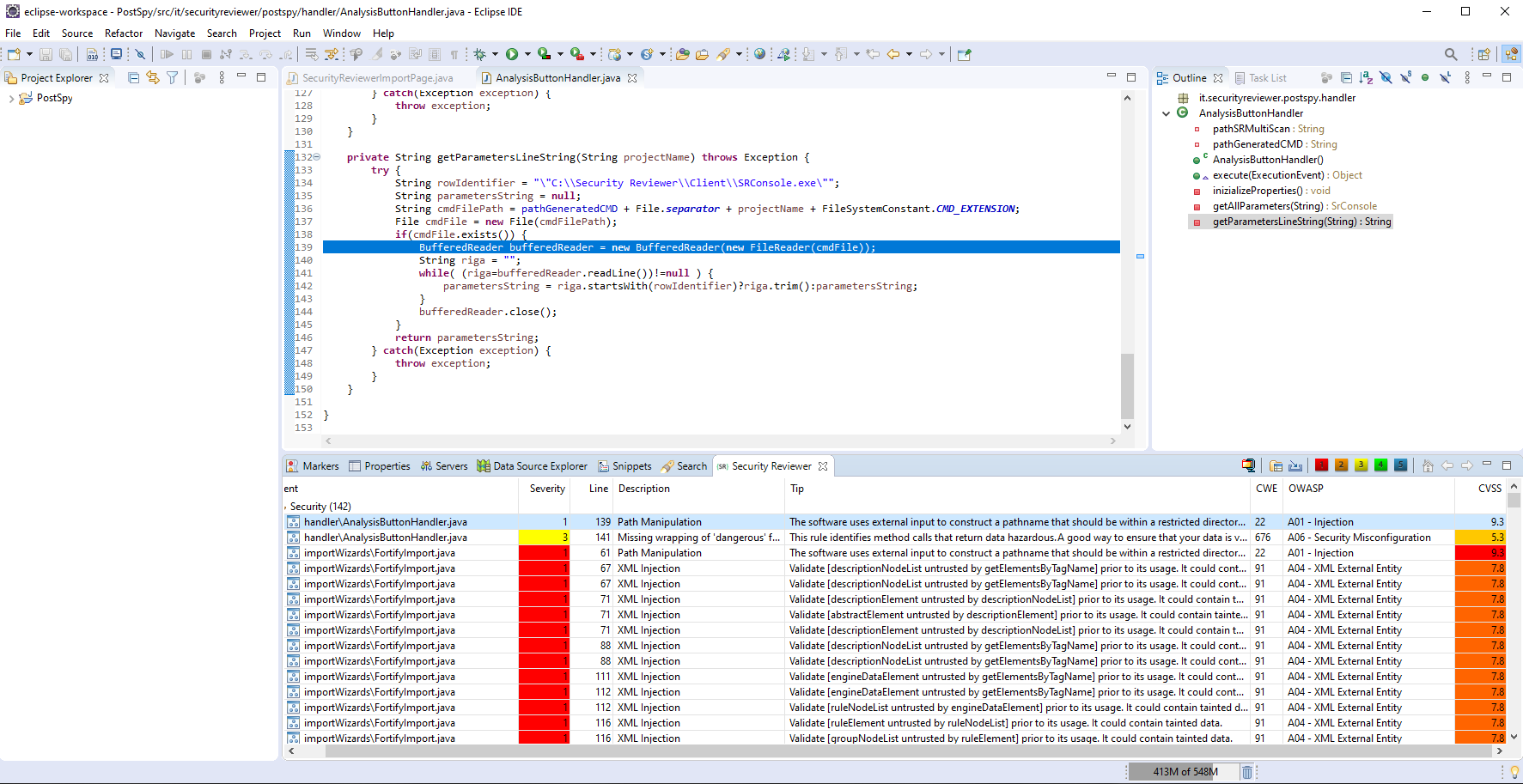Click the Home icon in Security Reviewer panel
This screenshot has width=1523, height=784.
[1429, 465]
